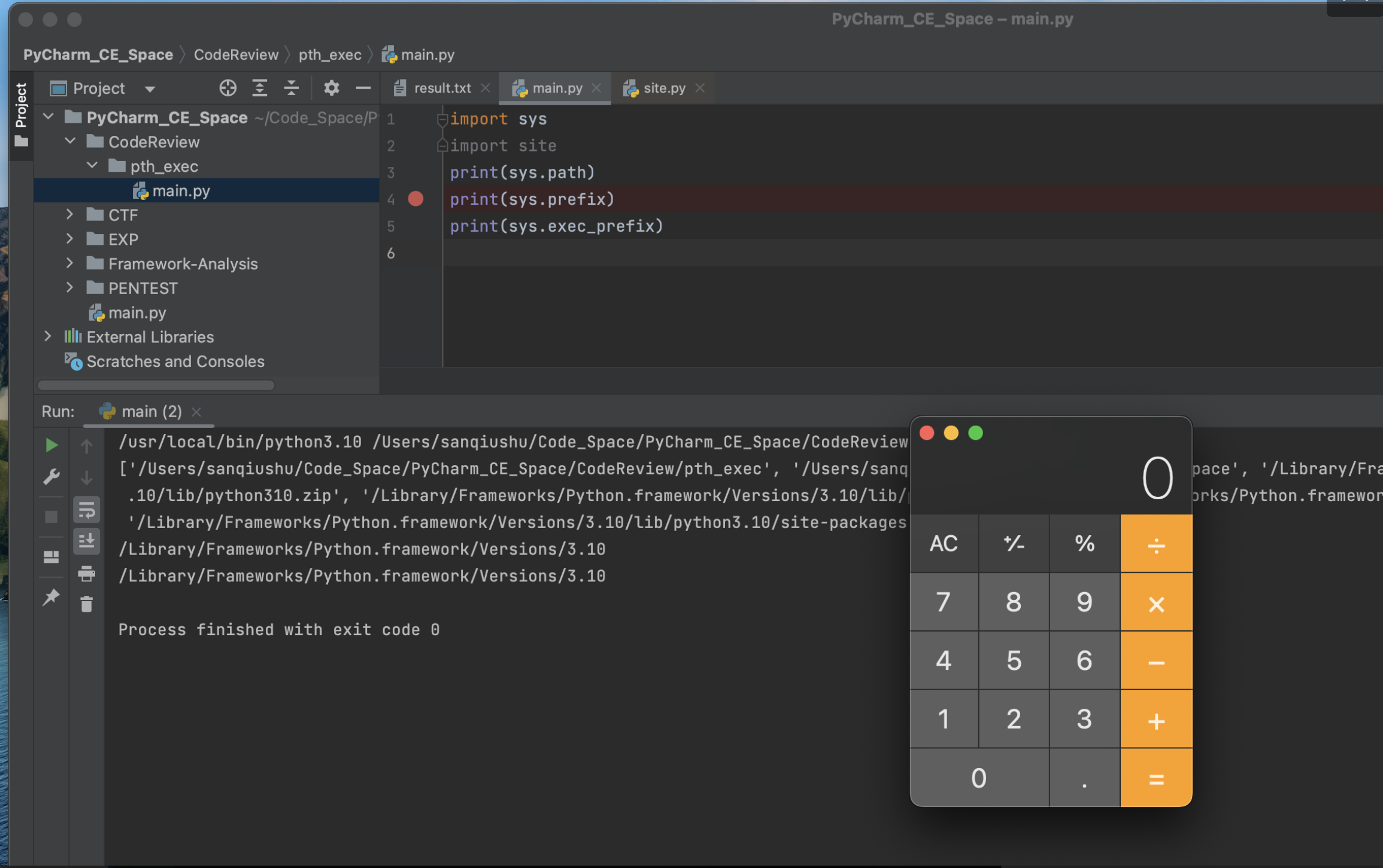
Task: Click the wrench run-configuration icon
Action: 51,477
